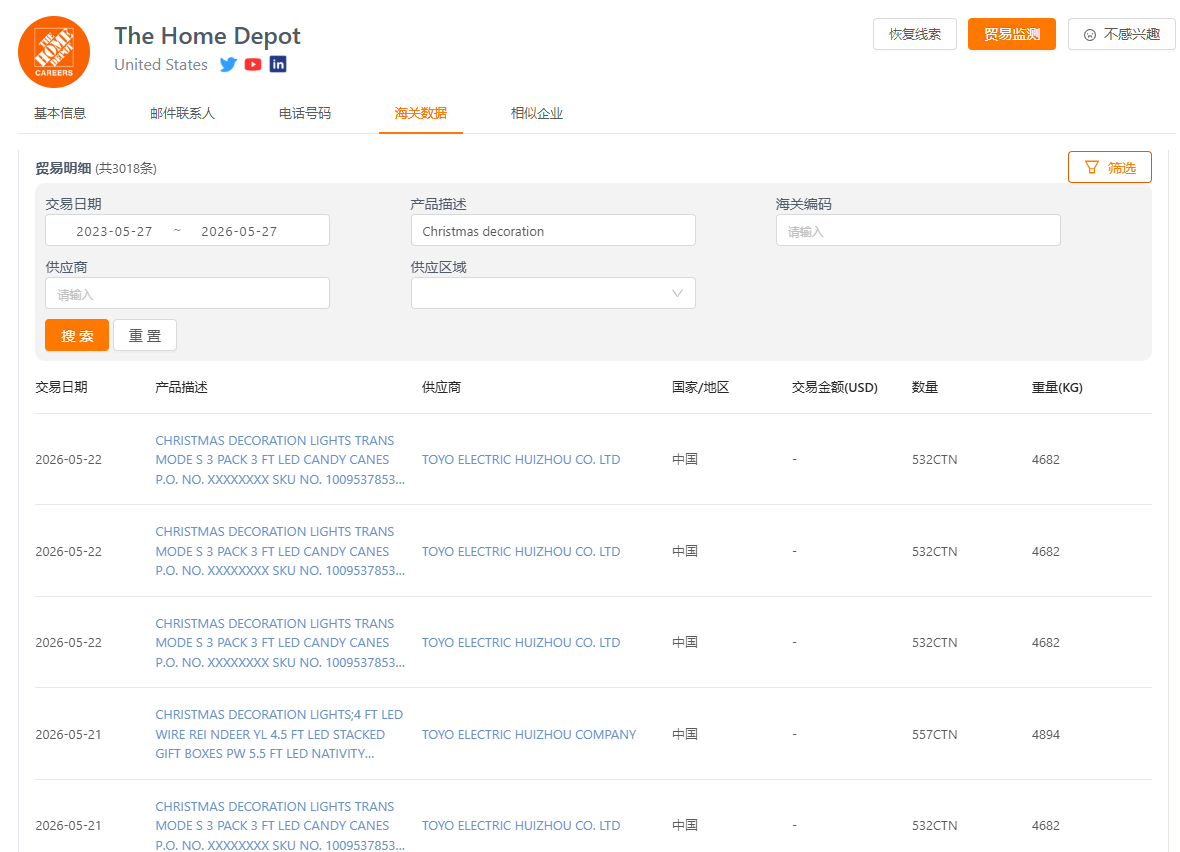Click the 交易日期 column header
1180x852 pixels.
[x=62, y=388]
